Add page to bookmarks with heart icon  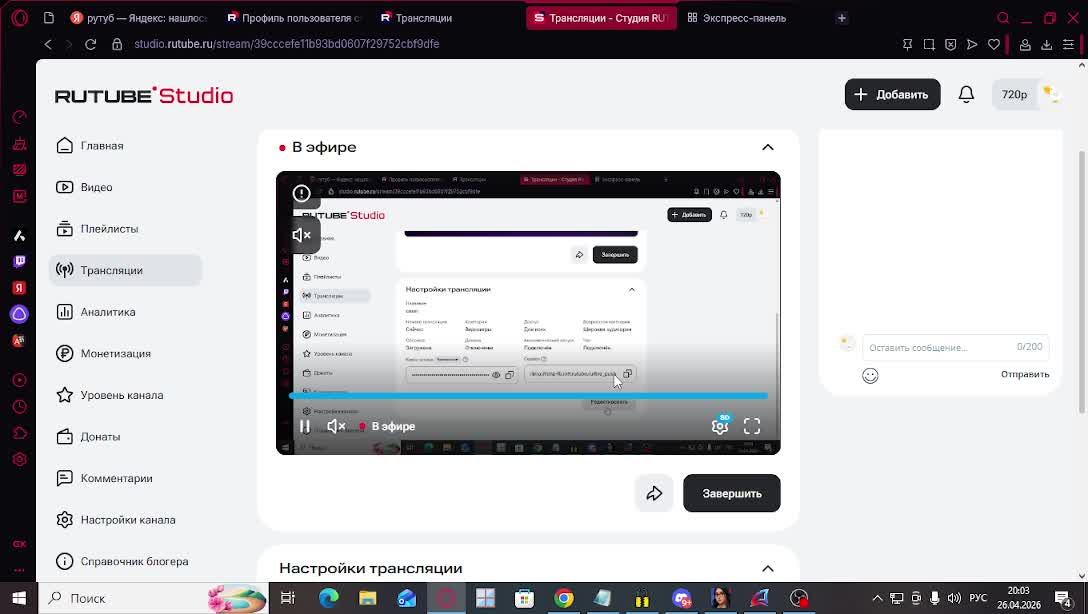click(994, 44)
